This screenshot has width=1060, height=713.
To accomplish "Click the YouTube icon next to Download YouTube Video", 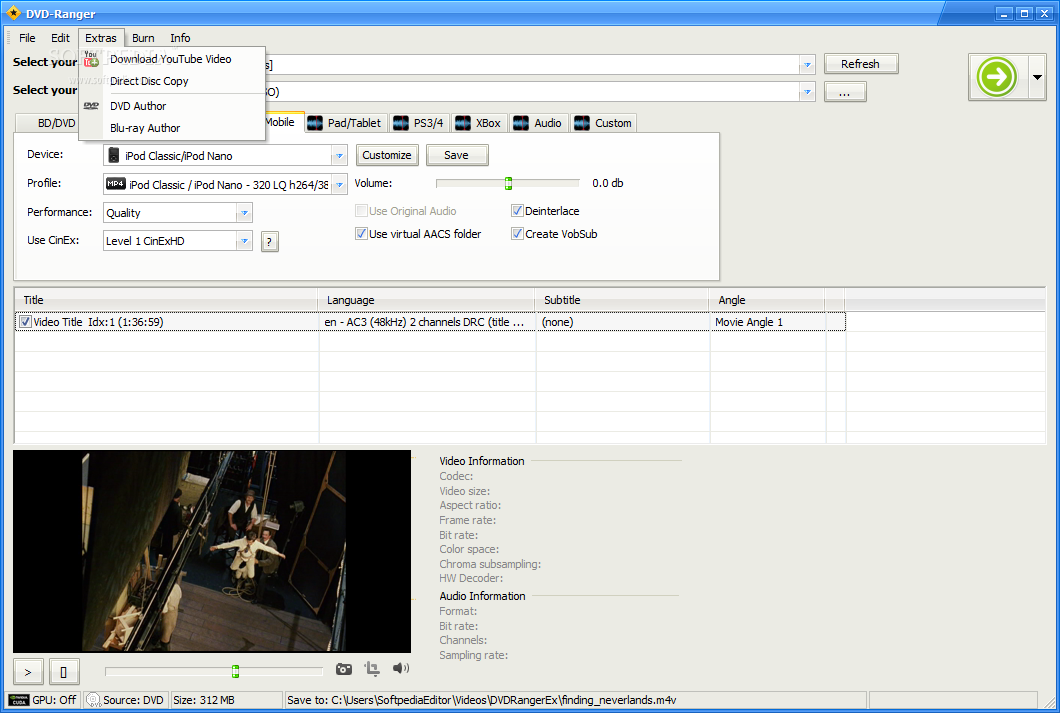I will coord(91,59).
